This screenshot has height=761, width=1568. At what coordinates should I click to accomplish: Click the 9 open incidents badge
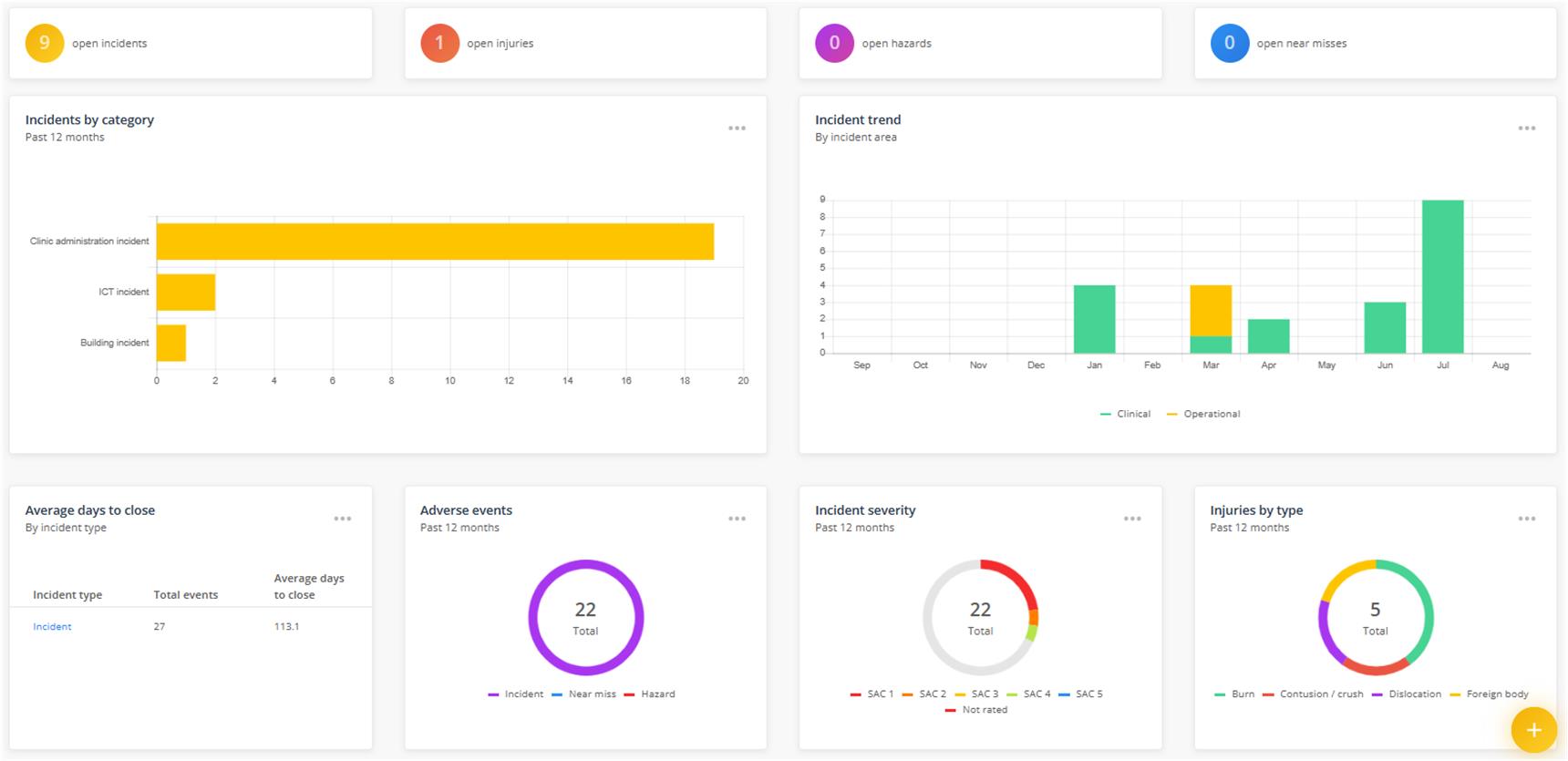coord(45,43)
